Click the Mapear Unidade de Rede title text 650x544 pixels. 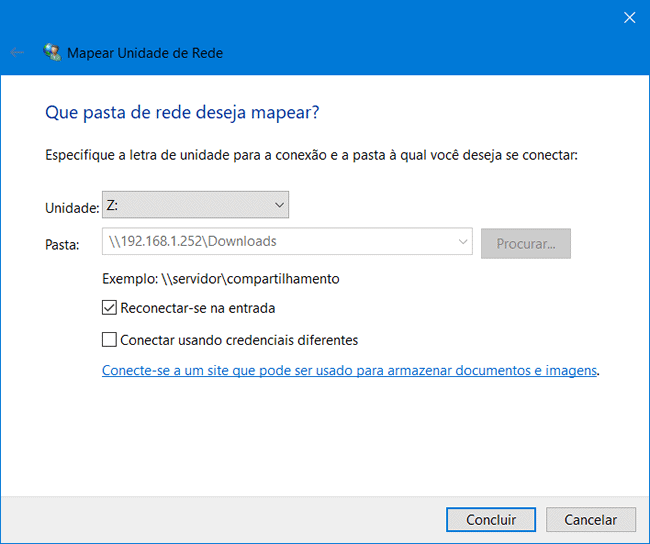pos(145,53)
